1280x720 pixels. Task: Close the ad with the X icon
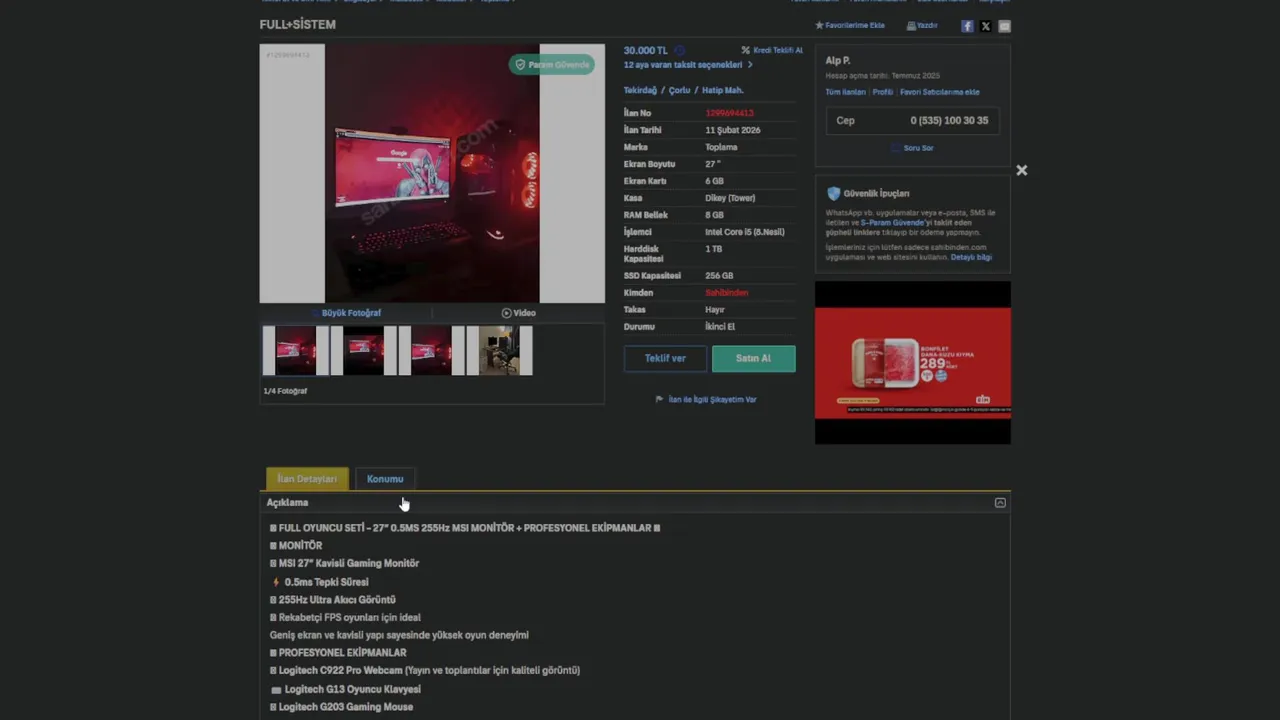point(1021,170)
